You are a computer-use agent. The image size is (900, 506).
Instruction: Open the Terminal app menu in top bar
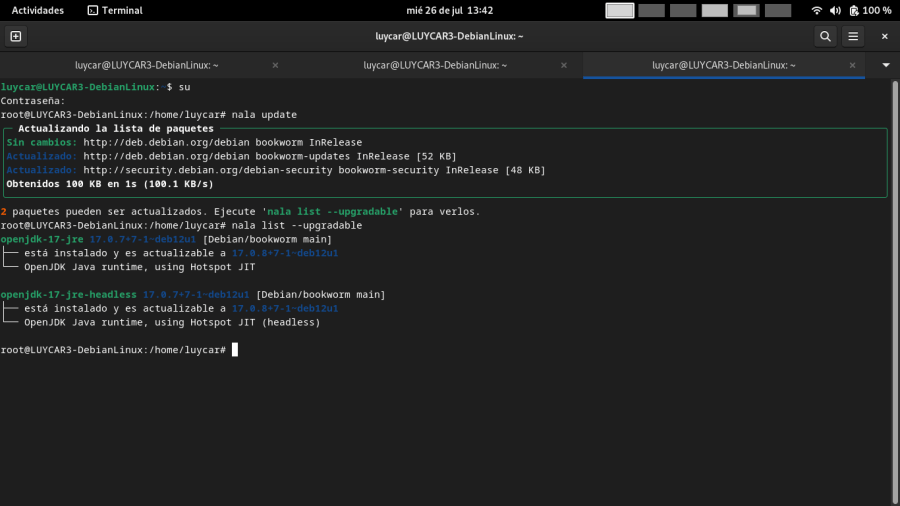[114, 10]
